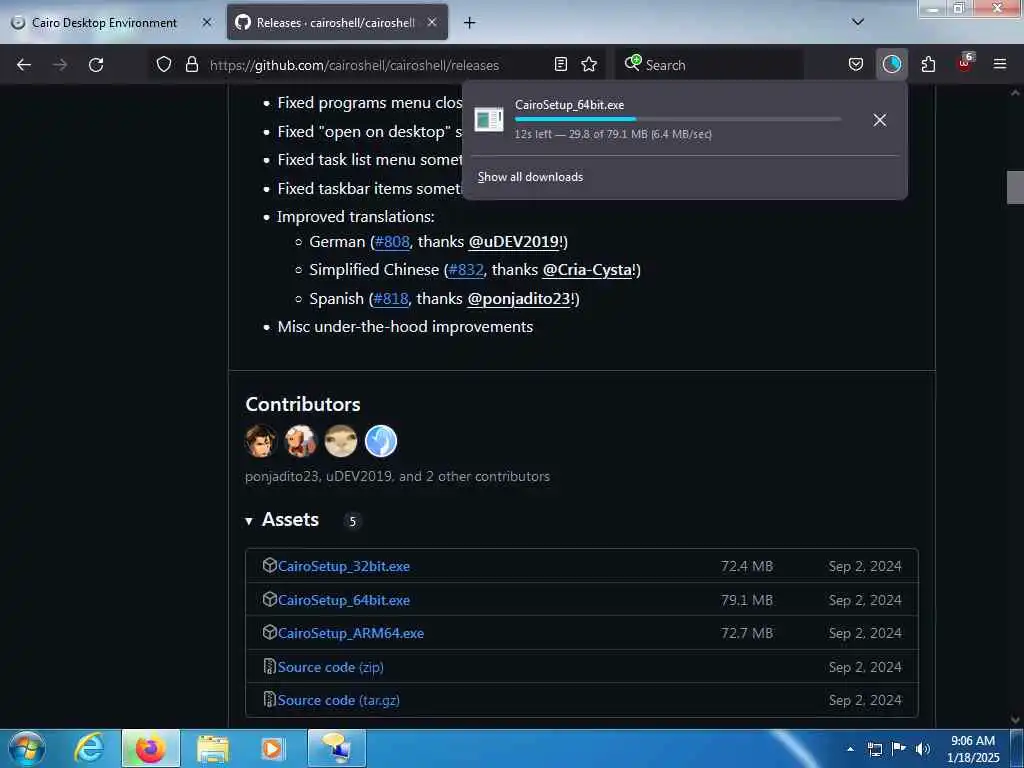Image resolution: width=1024 pixels, height=768 pixels.
Task: Open Windows Explorer folder taskbar icon
Action: pyautogui.click(x=213, y=748)
